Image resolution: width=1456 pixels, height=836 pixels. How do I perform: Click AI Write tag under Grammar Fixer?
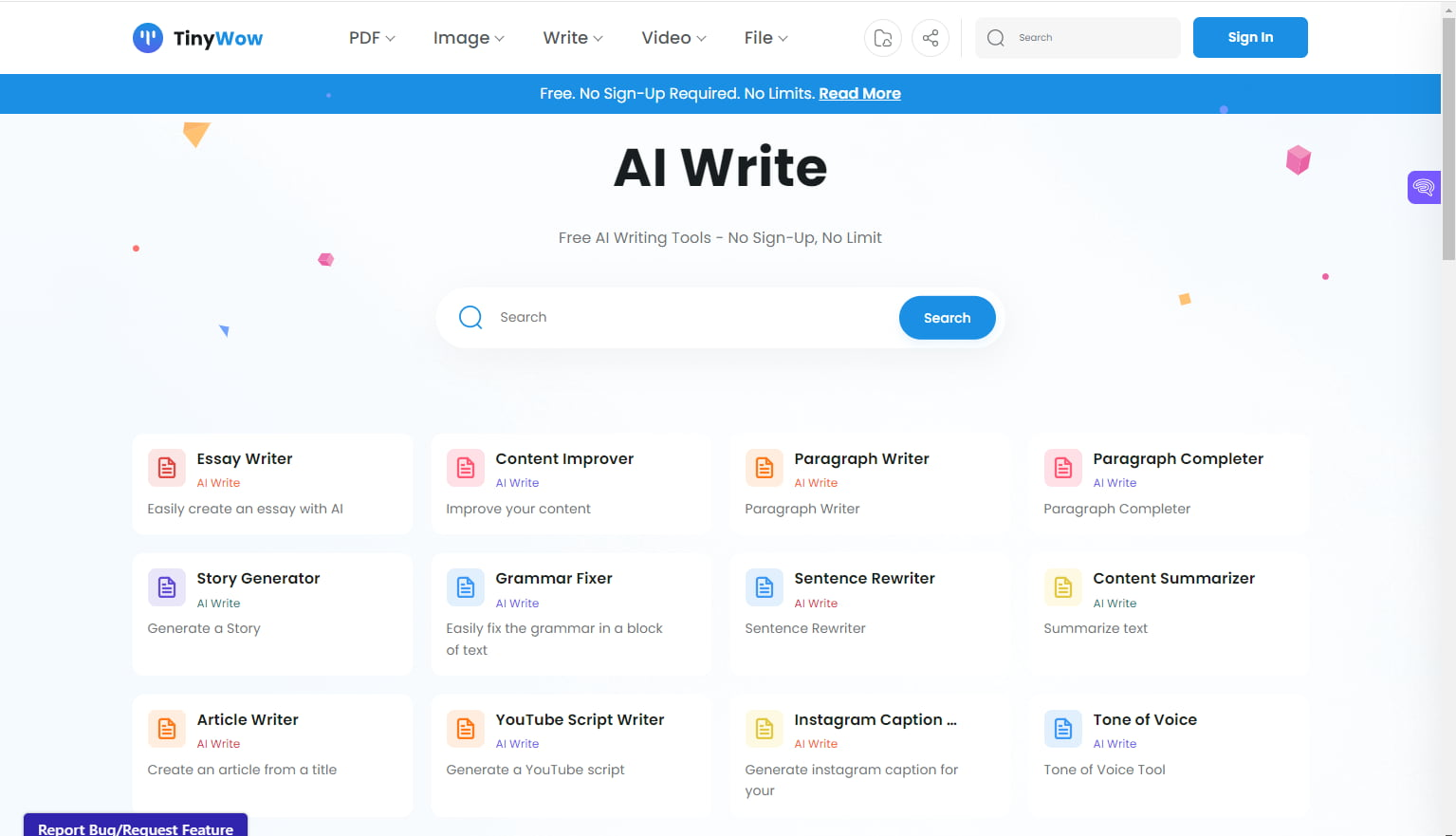[x=517, y=604]
